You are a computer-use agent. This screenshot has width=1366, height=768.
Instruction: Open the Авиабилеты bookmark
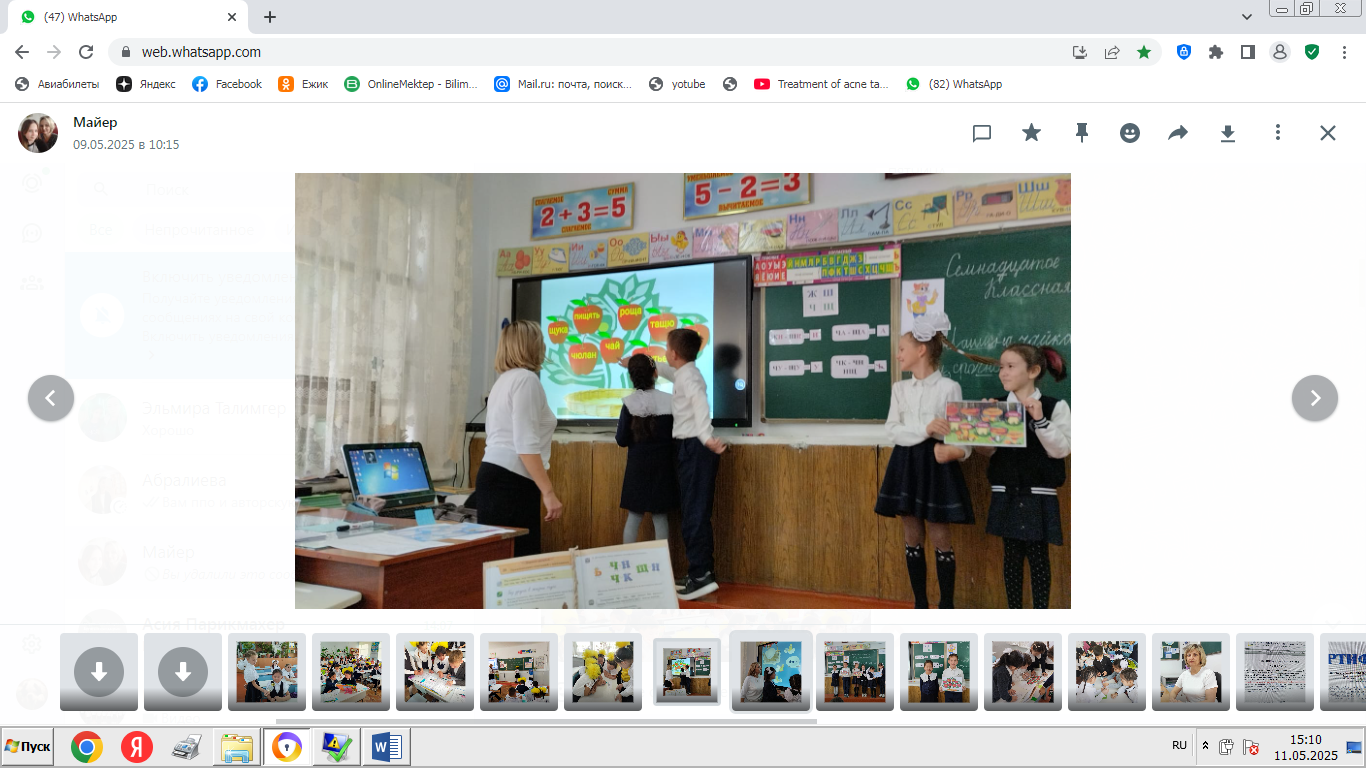(57, 84)
